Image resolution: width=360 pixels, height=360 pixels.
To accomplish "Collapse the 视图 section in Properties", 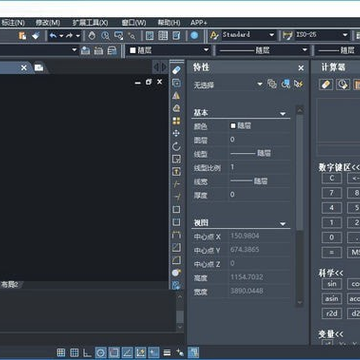I will click(283, 224).
